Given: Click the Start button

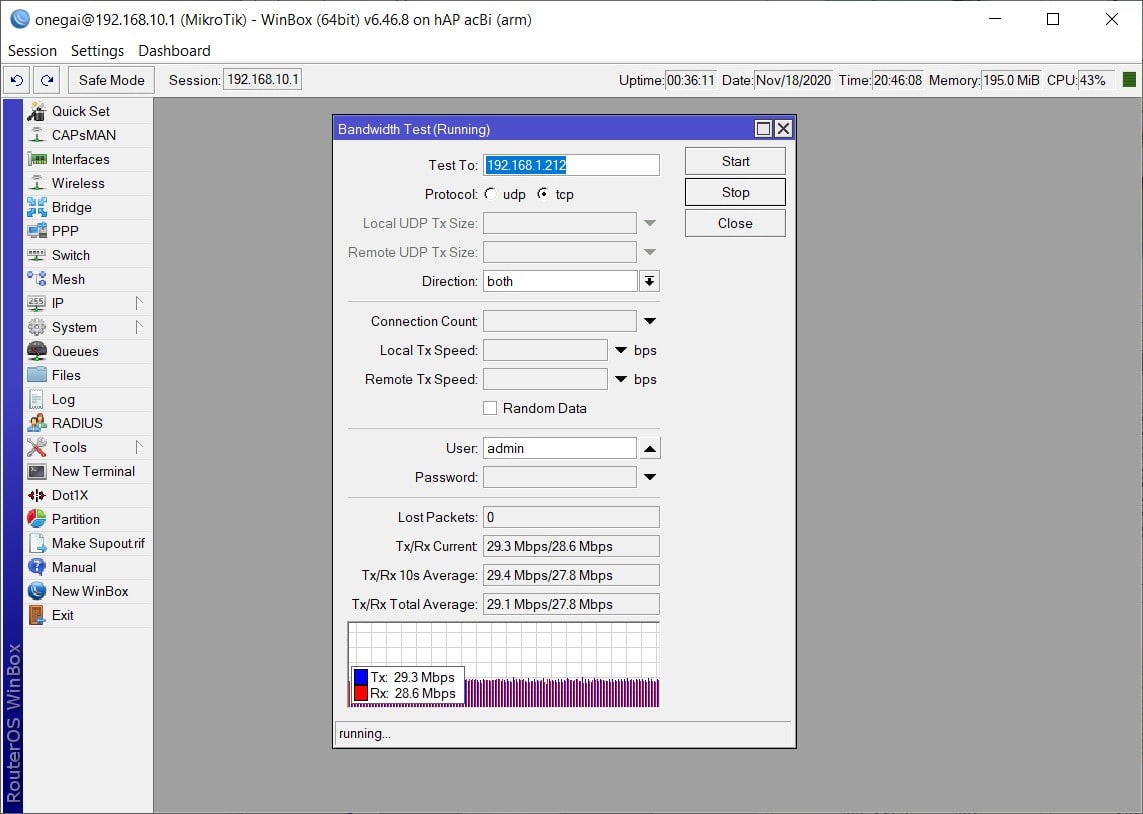Looking at the screenshot, I should pos(735,161).
